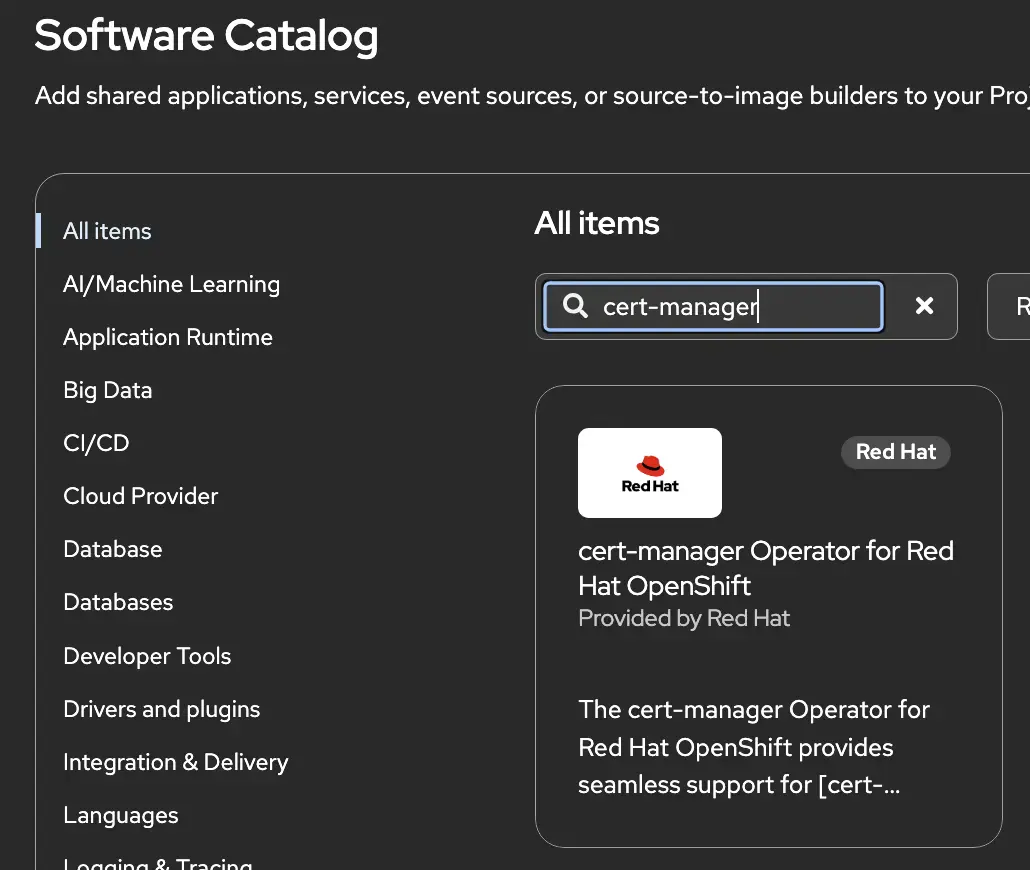Image resolution: width=1030 pixels, height=870 pixels.
Task: Clear the search with the X icon
Action: click(924, 306)
